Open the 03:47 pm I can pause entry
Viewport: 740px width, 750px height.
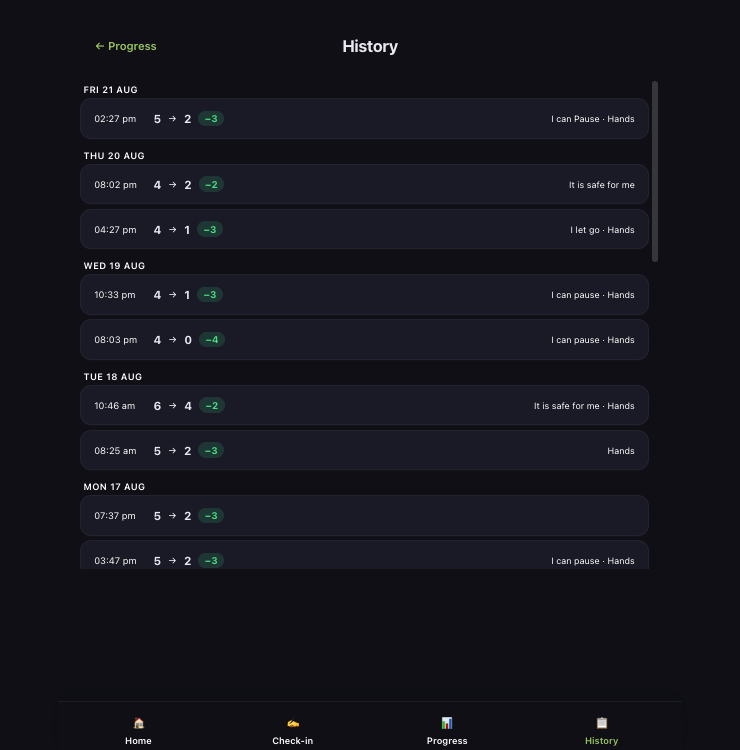tap(364, 555)
